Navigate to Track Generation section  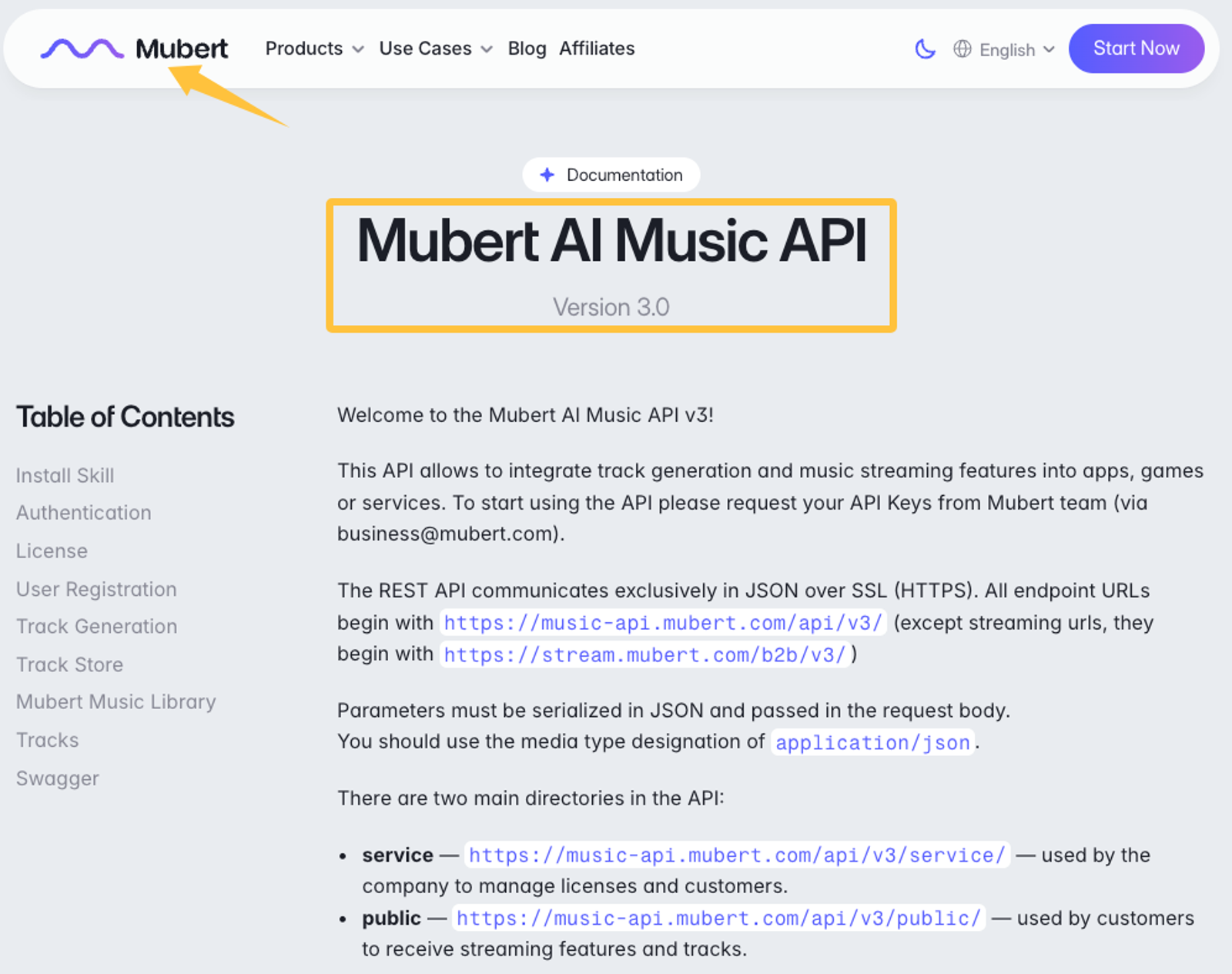[x=97, y=627]
